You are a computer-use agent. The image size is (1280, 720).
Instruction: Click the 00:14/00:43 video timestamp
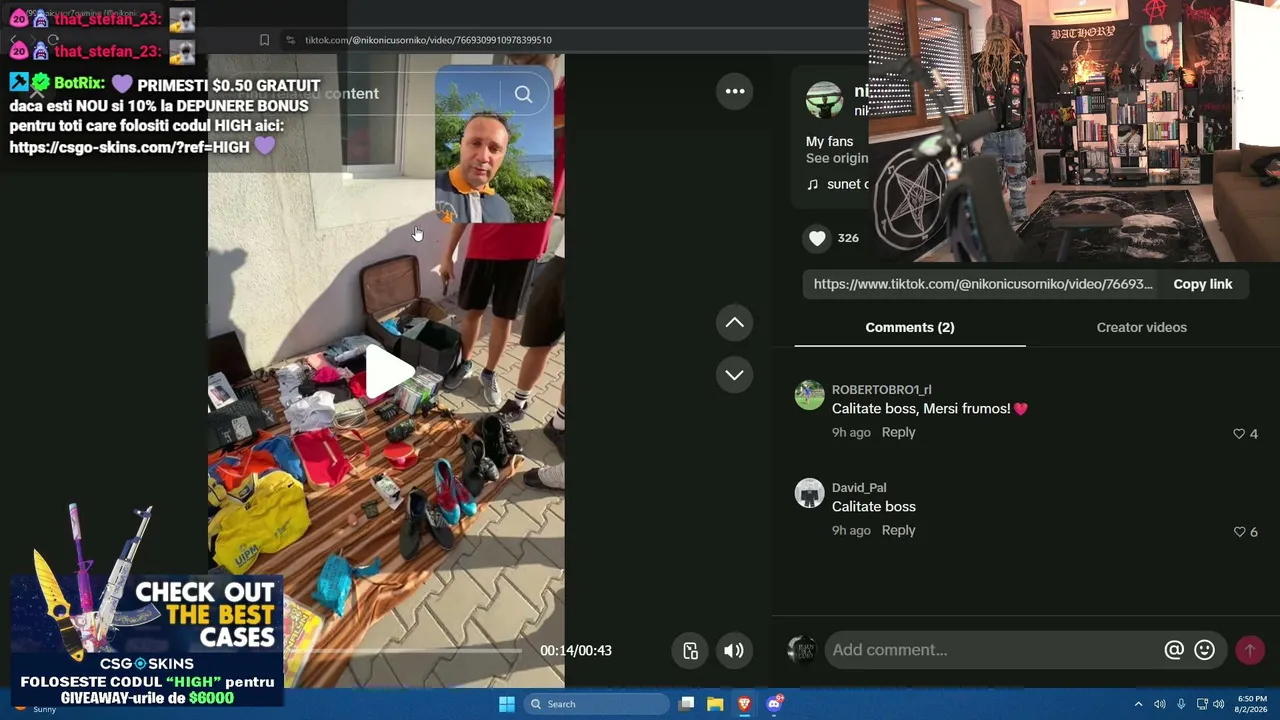pyautogui.click(x=576, y=650)
